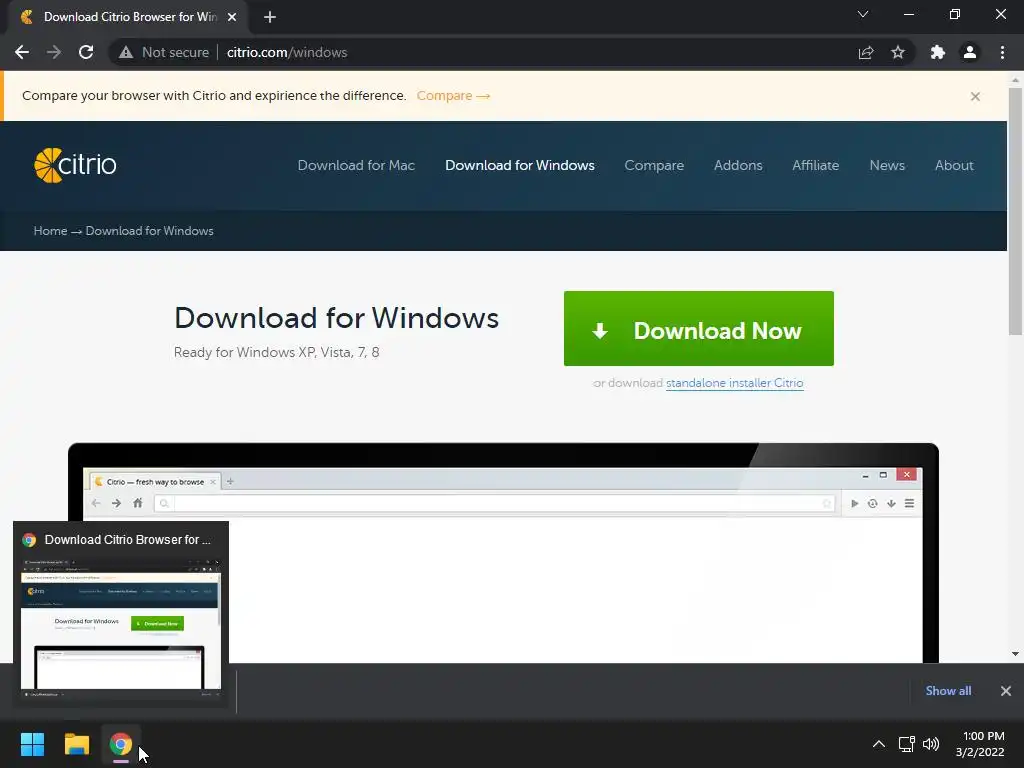Click the mockup browser's hamburger menu icon
Screen dimensions: 1024x768
(909, 504)
